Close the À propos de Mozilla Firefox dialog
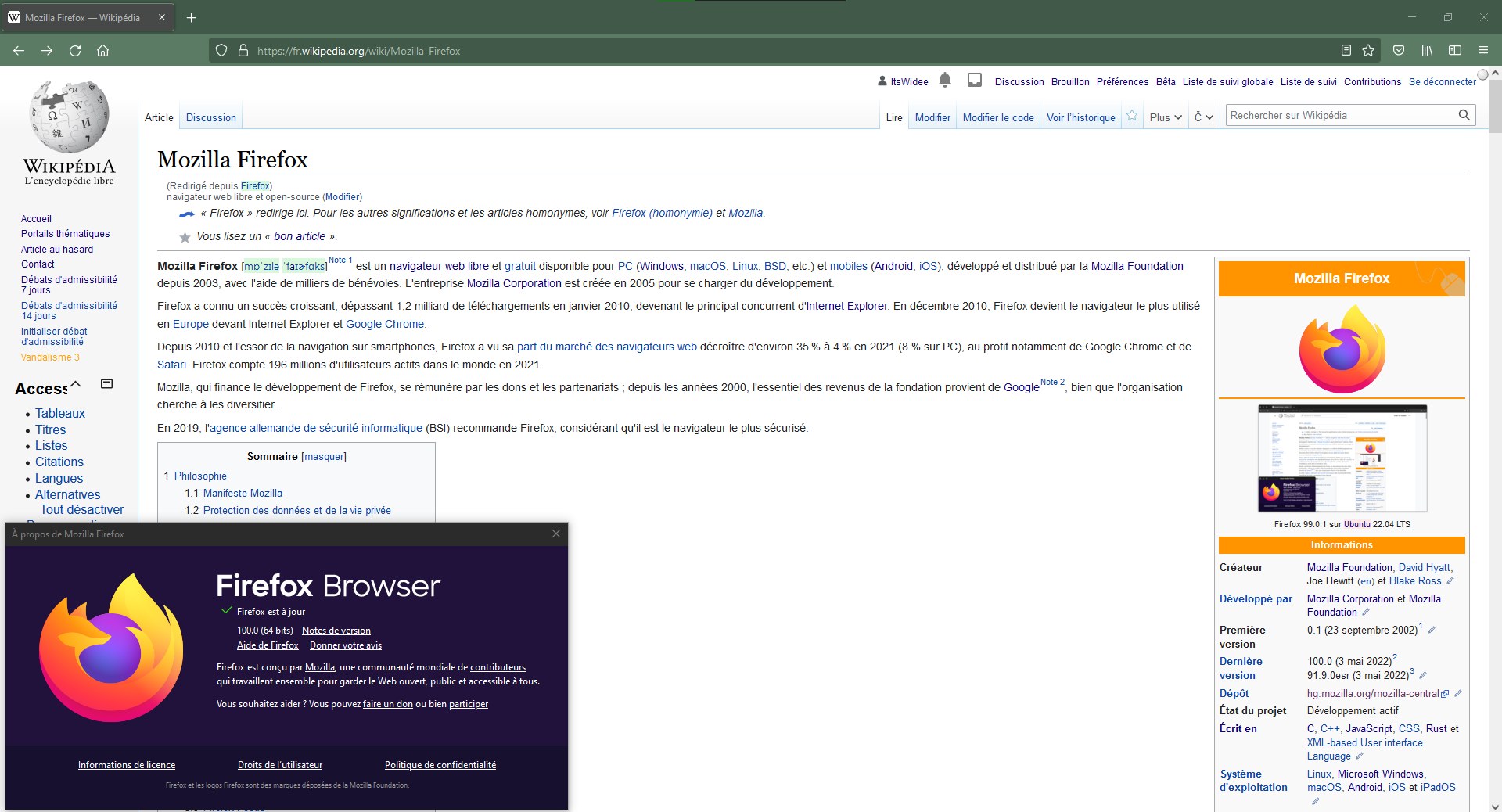 556,534
